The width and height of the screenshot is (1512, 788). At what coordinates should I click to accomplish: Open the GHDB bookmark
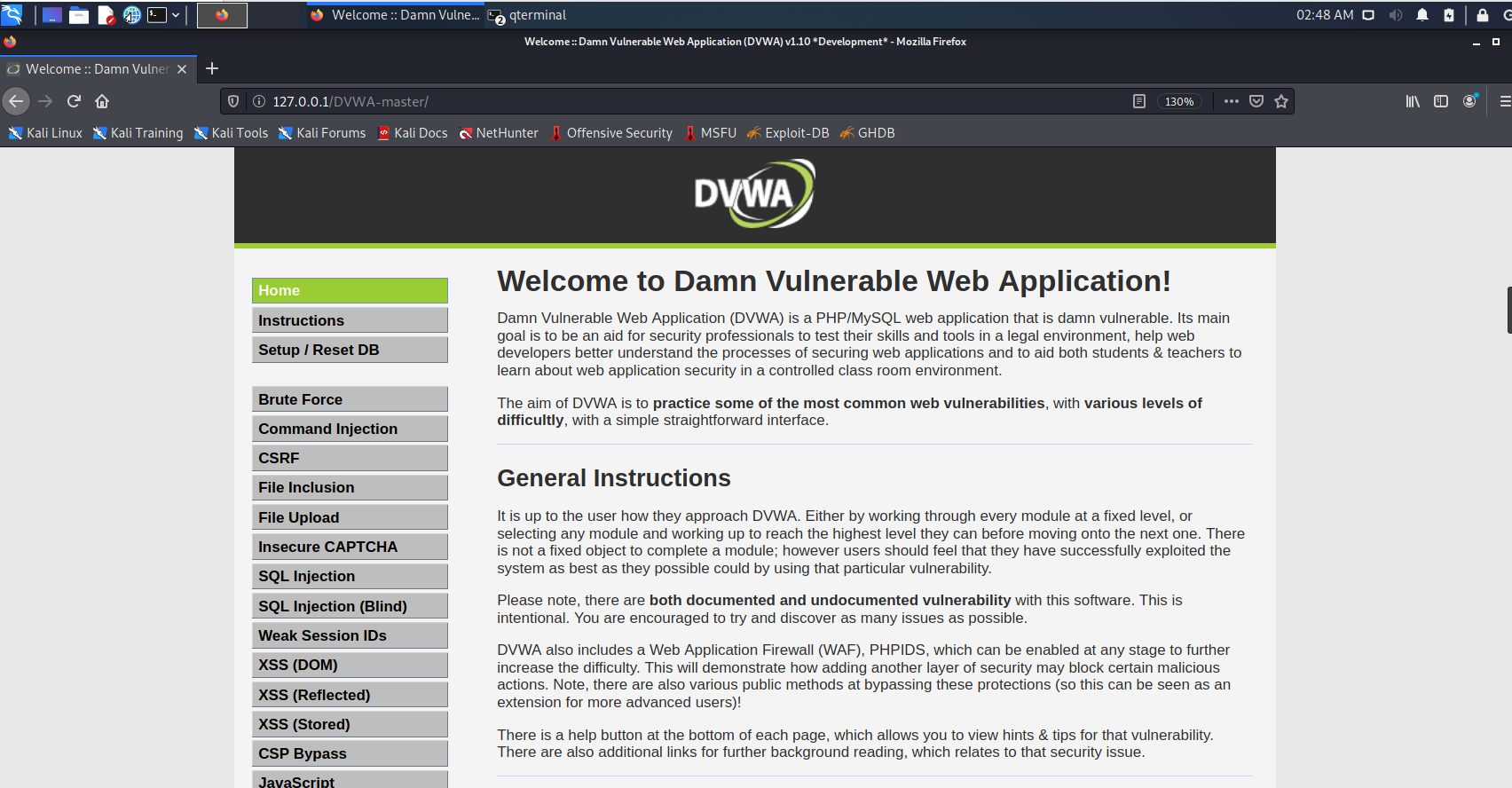tap(867, 133)
